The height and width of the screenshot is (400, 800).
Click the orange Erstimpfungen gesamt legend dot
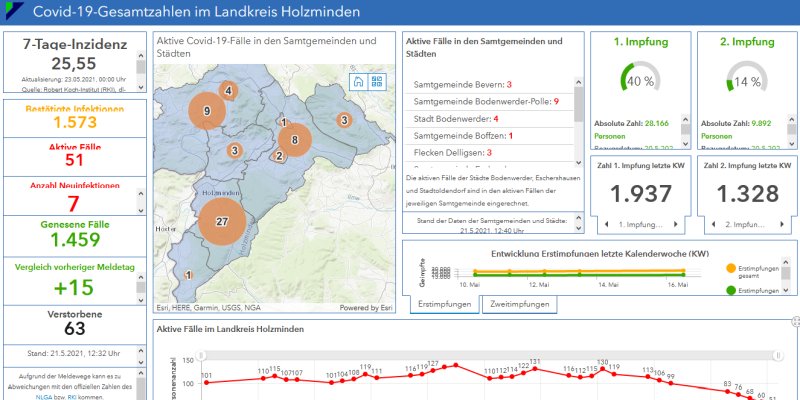[731, 268]
